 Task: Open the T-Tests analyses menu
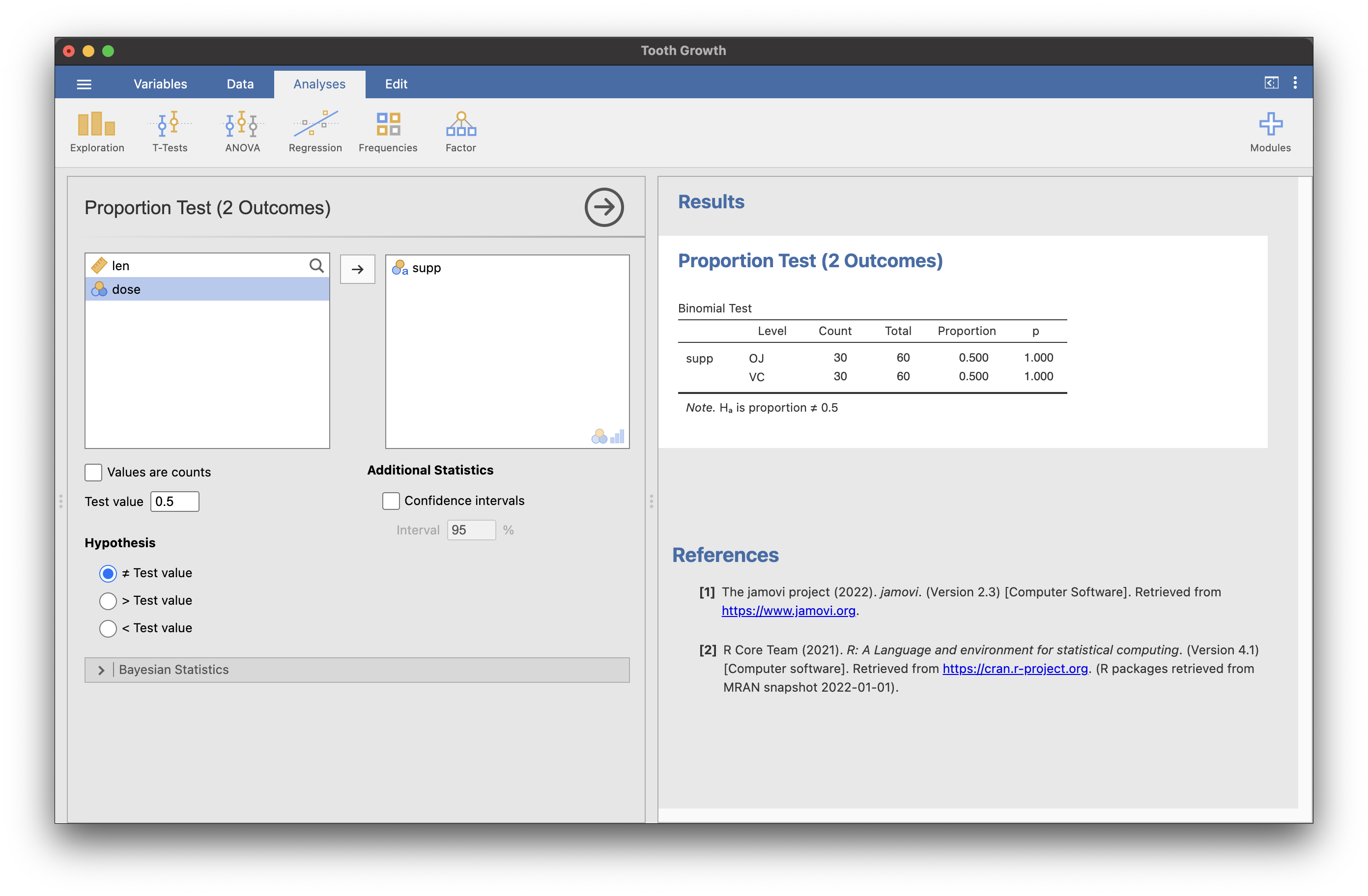(170, 132)
